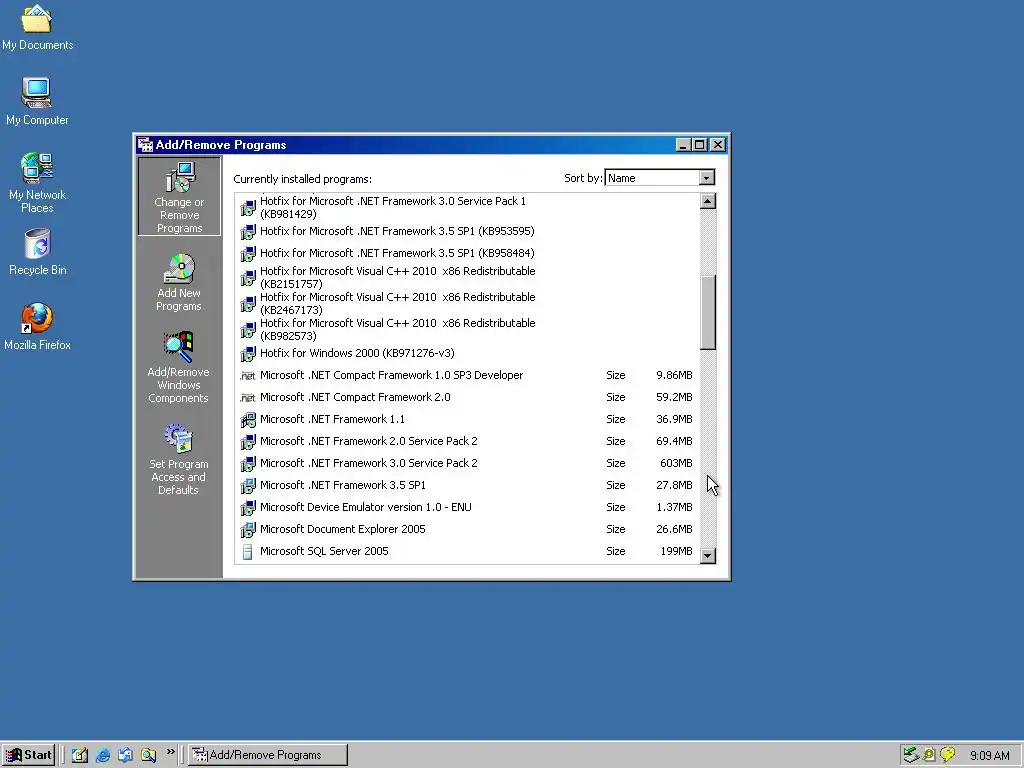Click Add/Remove Programs taskbar button
Viewport: 1024px width, 768px height.
[268, 755]
